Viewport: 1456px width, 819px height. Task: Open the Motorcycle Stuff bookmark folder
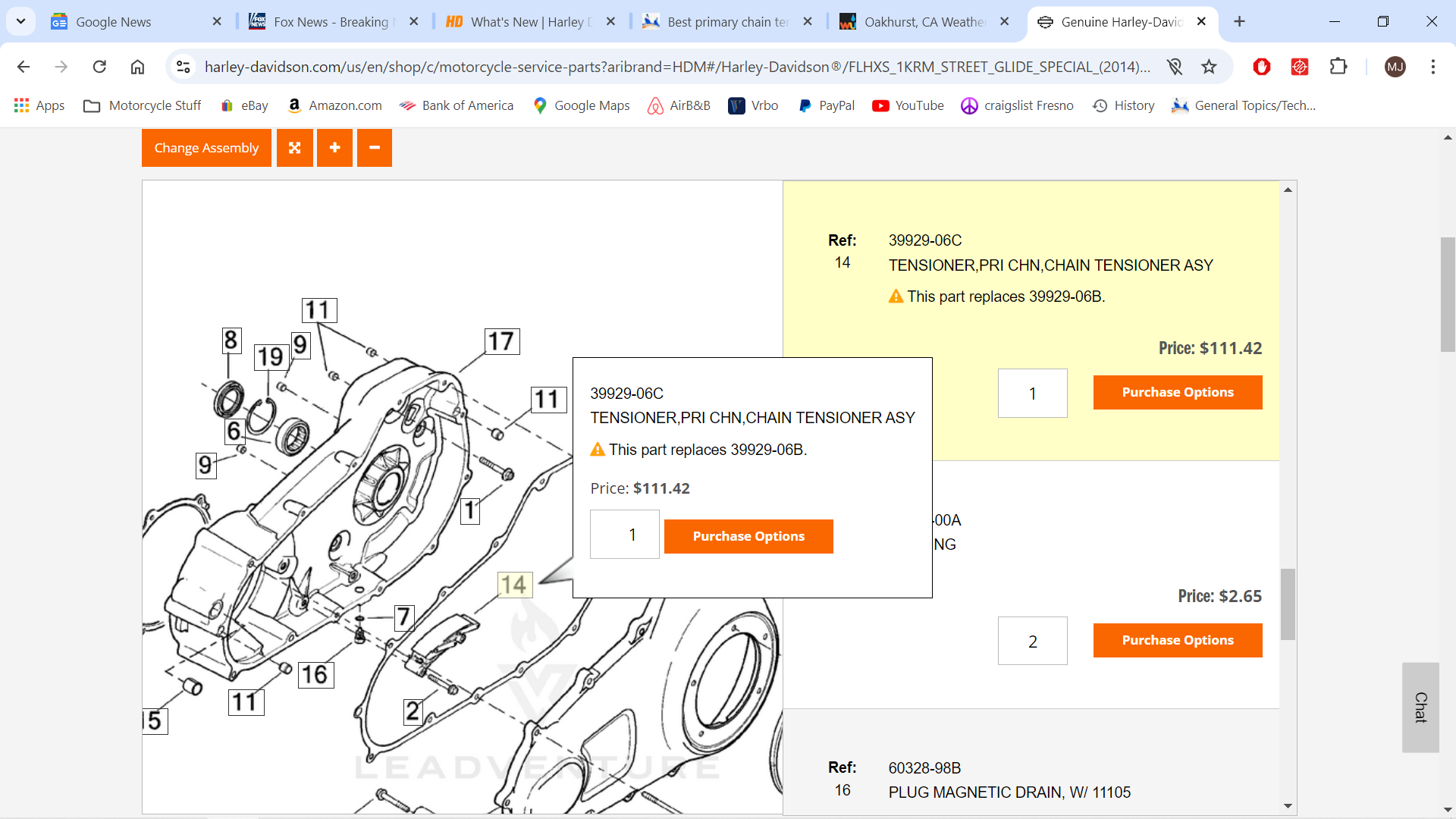[x=143, y=105]
